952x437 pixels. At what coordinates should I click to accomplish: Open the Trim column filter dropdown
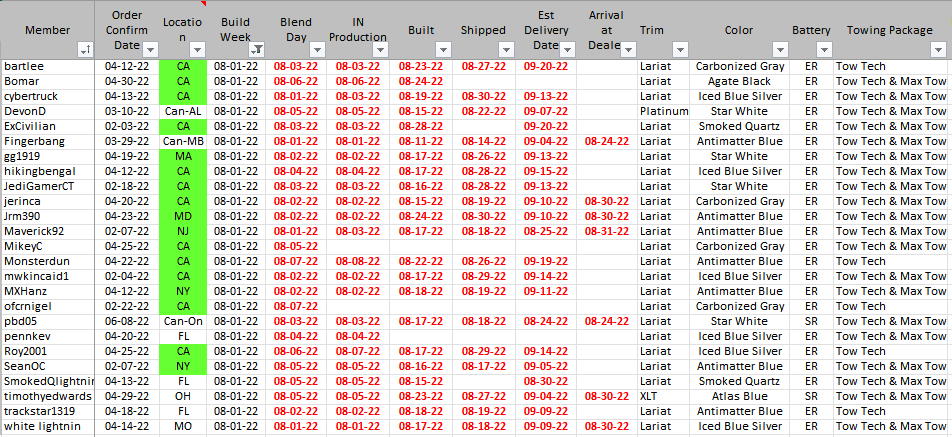680,48
